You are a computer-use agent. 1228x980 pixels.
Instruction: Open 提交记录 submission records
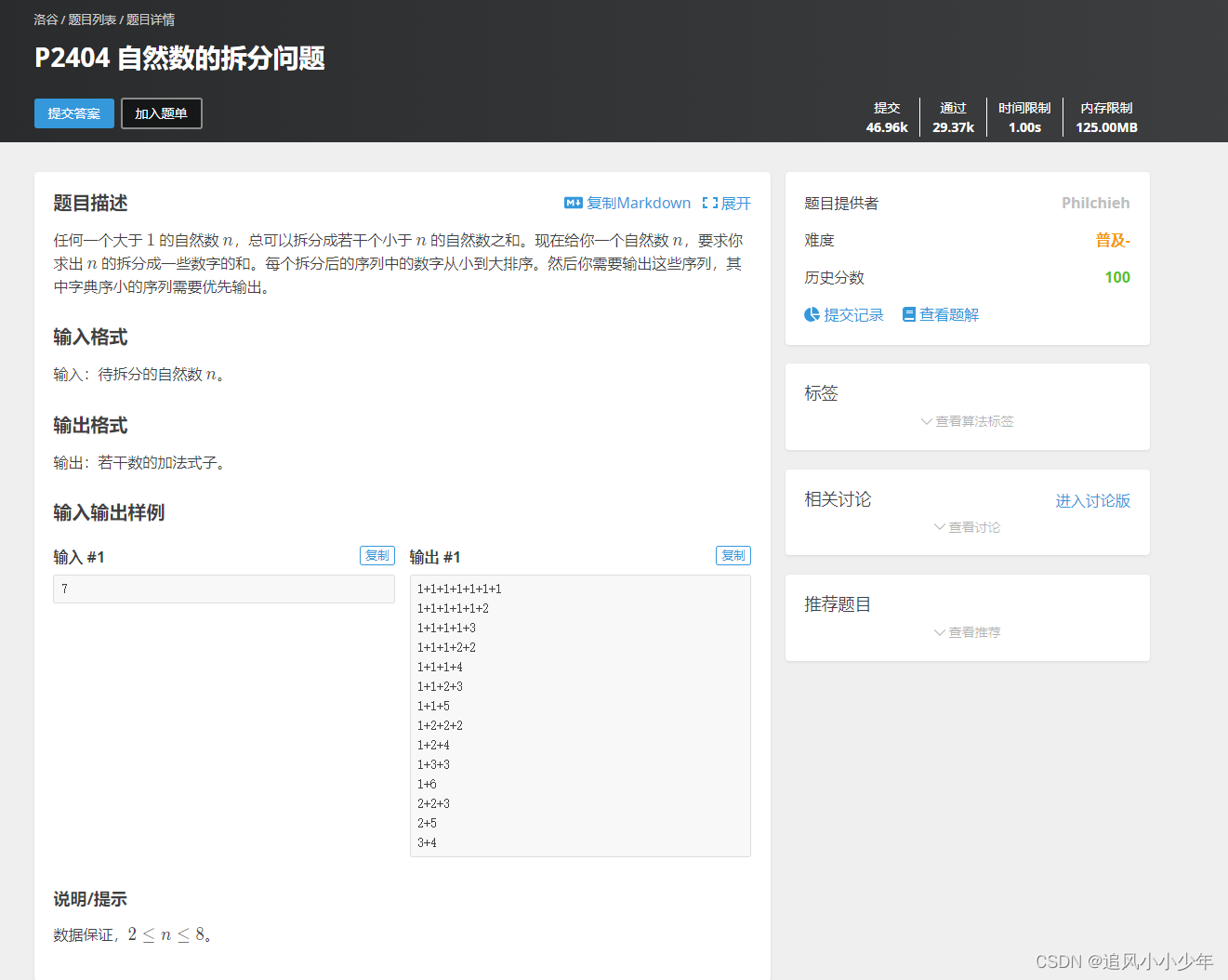click(x=853, y=315)
